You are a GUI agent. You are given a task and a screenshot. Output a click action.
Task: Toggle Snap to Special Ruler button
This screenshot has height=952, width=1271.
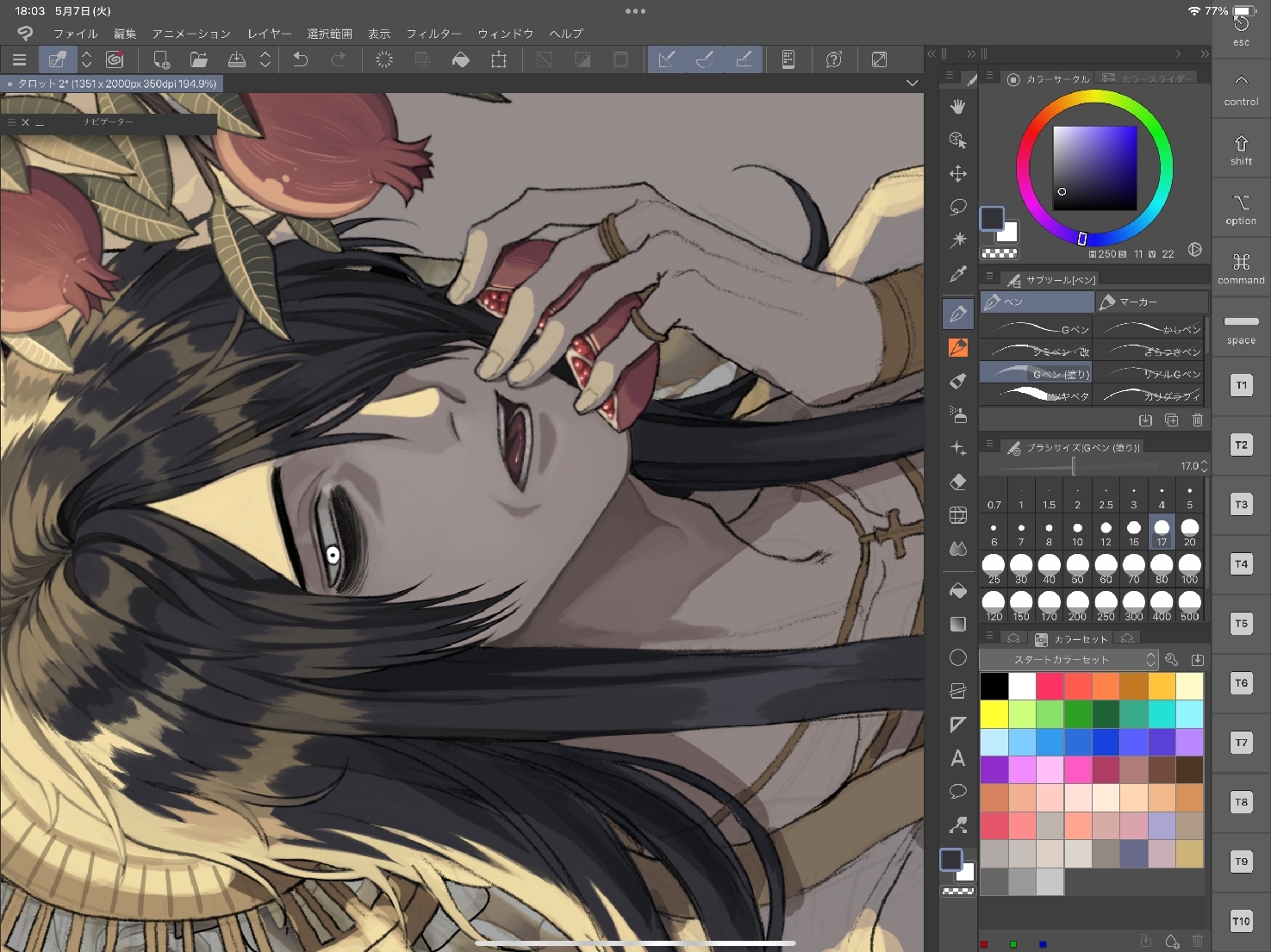coord(705,59)
